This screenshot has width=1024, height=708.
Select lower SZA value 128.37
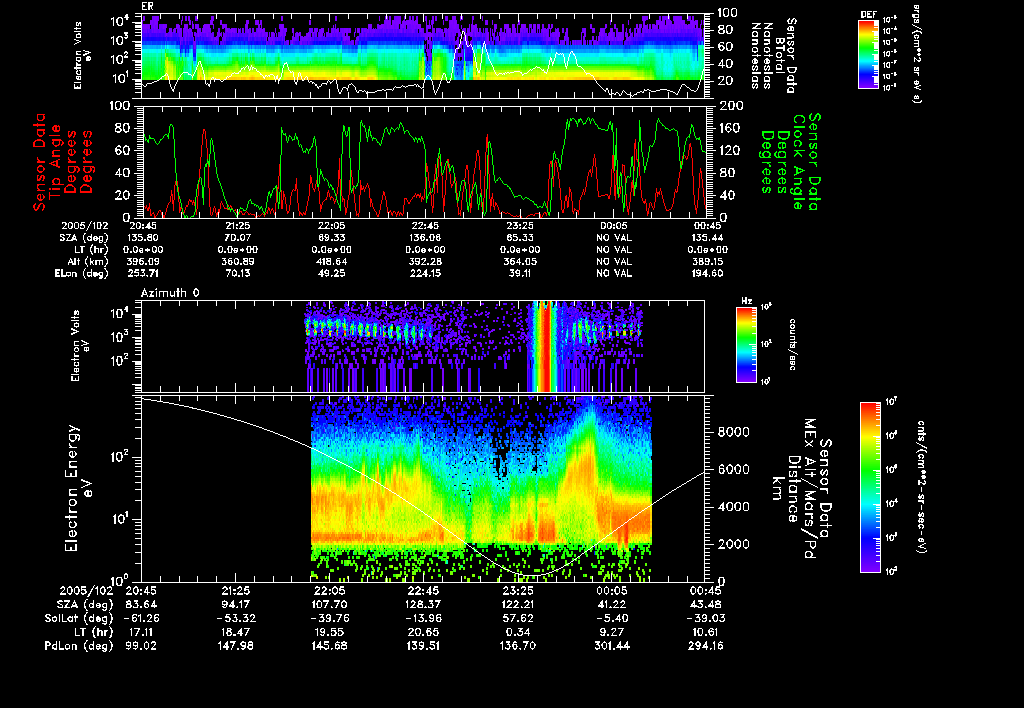click(423, 605)
